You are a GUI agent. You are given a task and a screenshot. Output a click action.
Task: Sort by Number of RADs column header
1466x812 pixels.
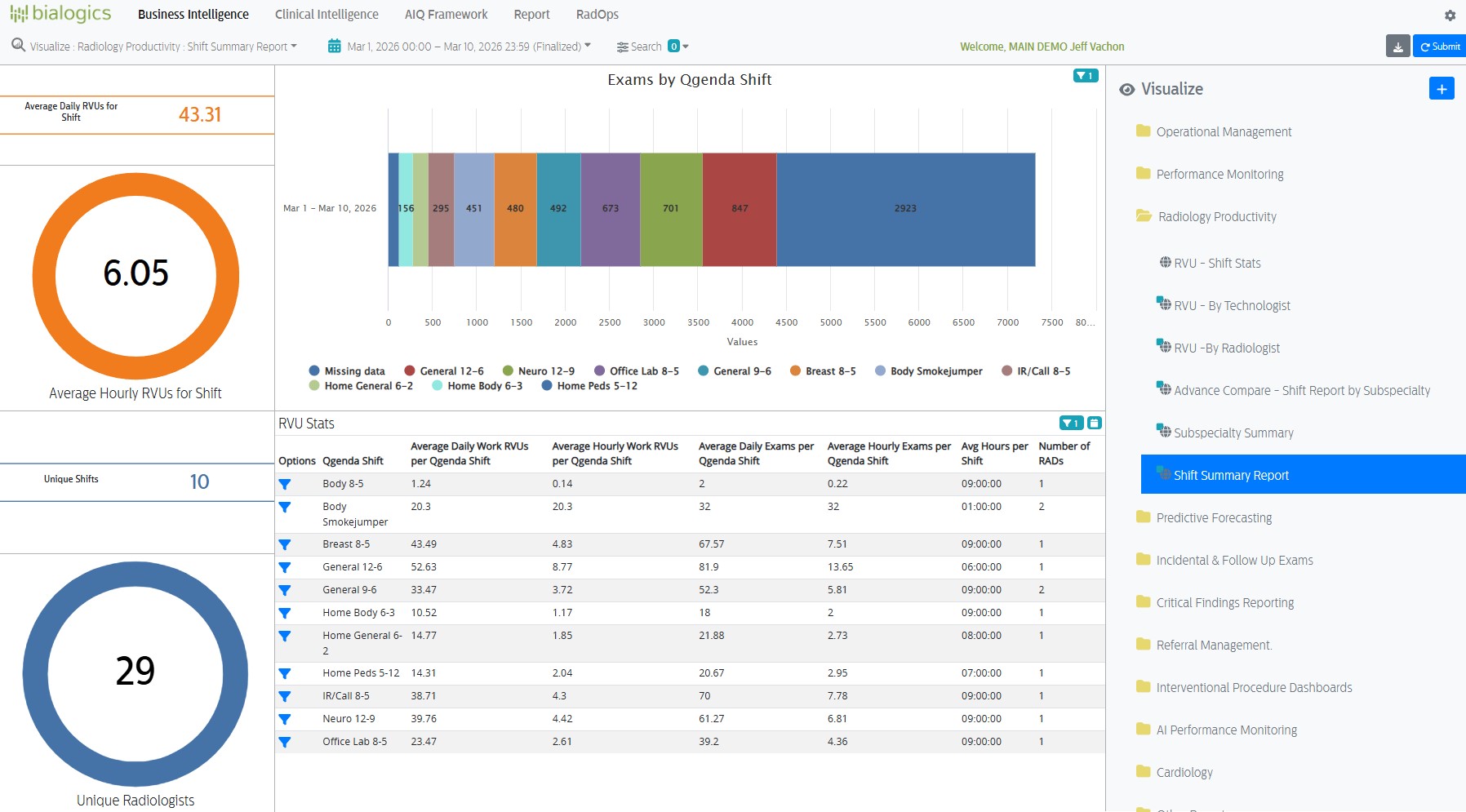click(1064, 453)
